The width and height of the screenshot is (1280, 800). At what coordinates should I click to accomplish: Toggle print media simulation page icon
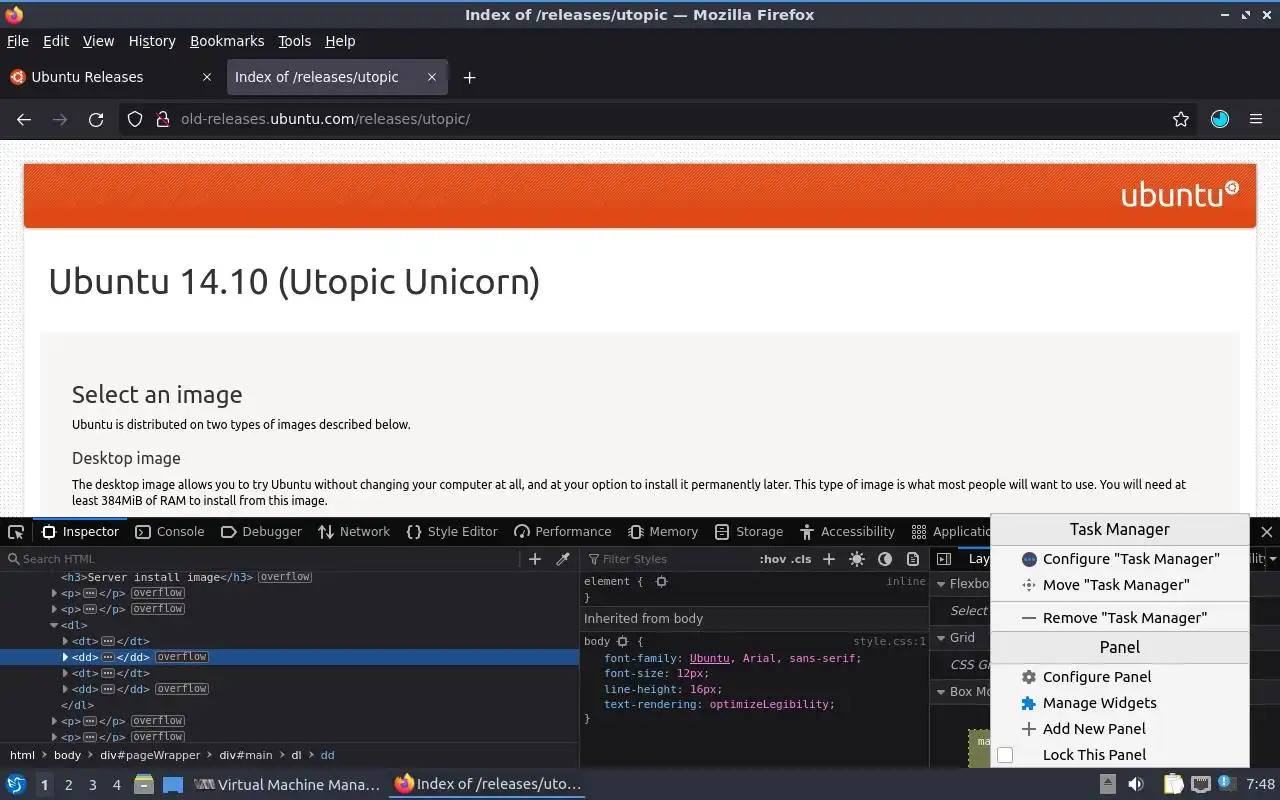913,559
